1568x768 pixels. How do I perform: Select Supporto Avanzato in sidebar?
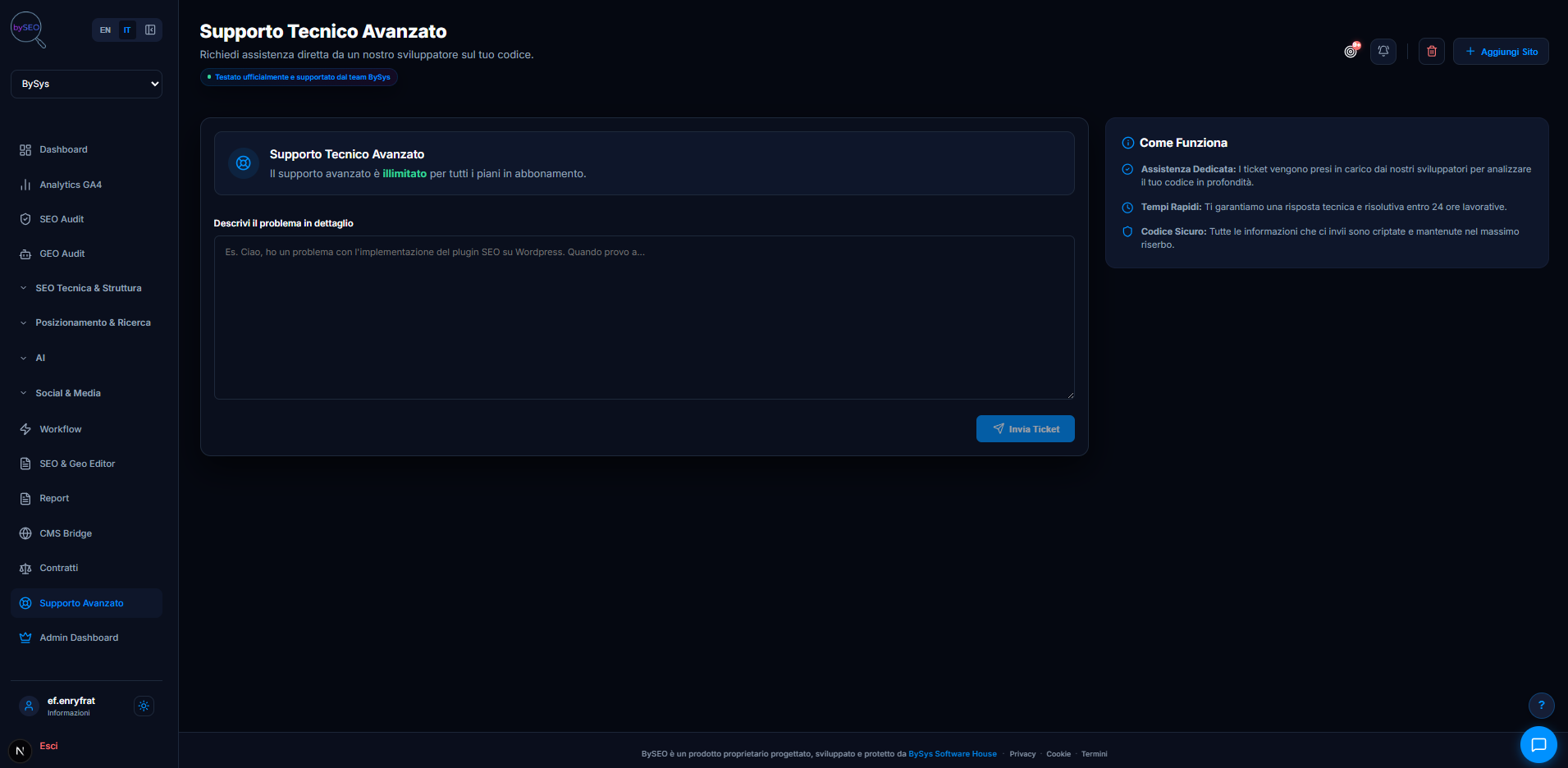(86, 603)
